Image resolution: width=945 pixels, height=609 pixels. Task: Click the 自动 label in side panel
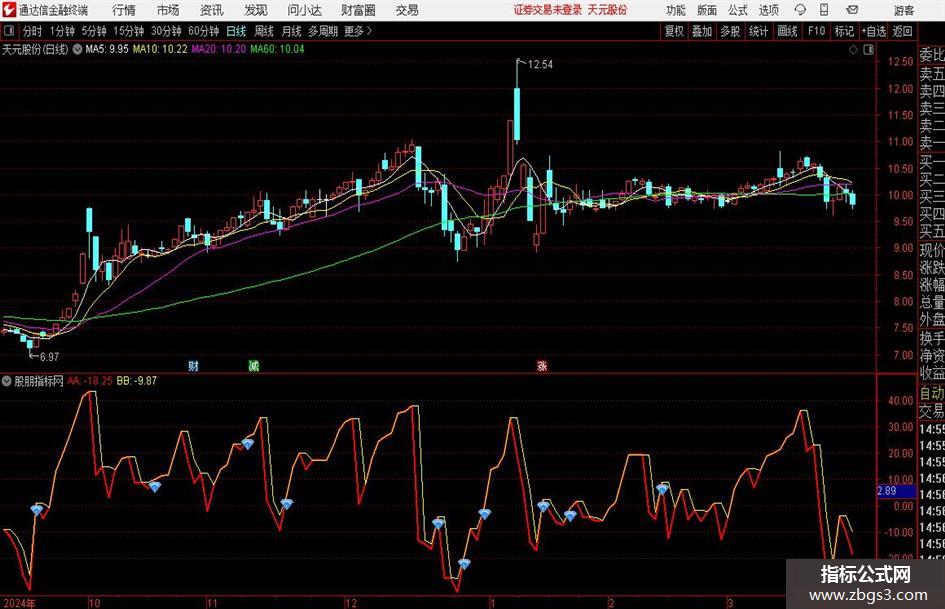[932, 393]
